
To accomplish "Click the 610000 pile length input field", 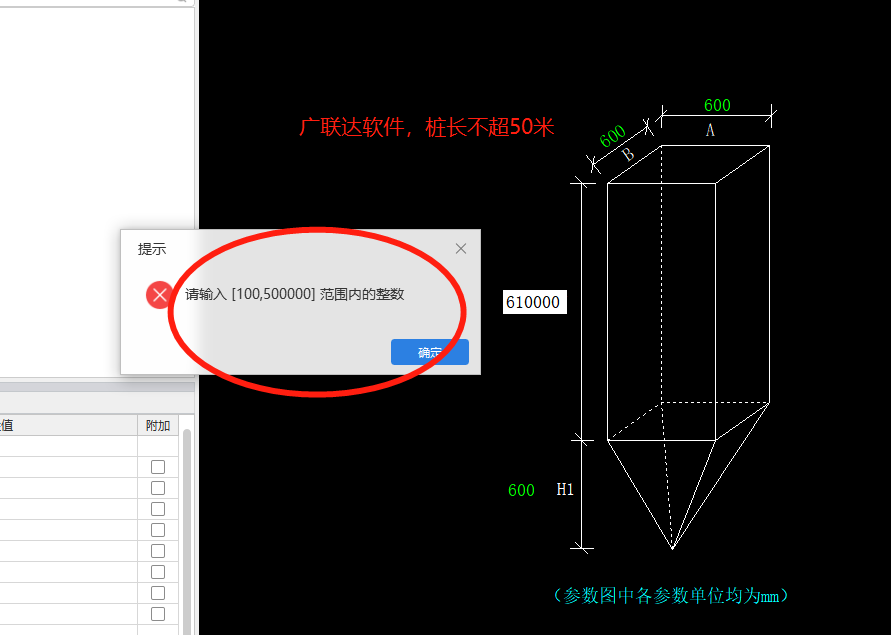I will (x=535, y=302).
